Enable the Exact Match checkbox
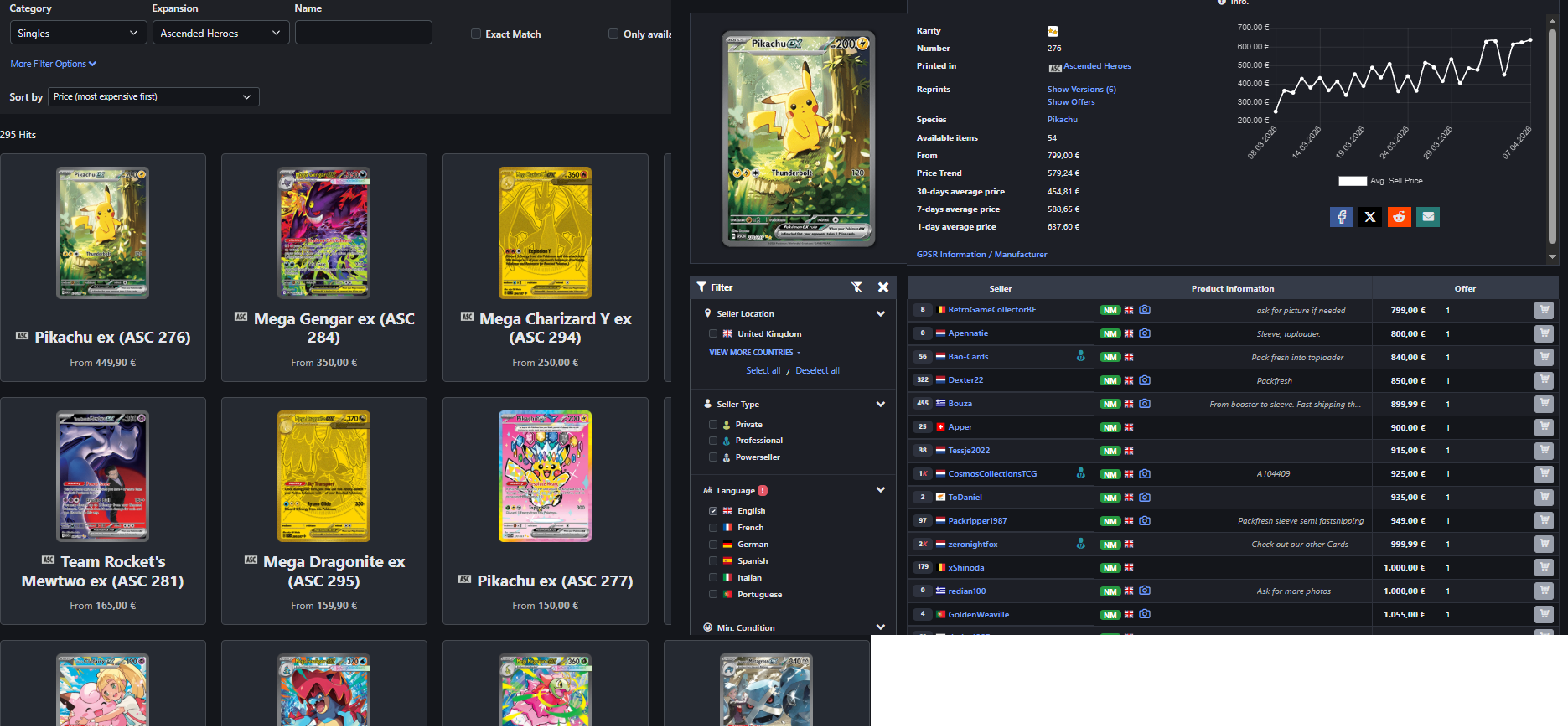The image size is (1568, 728). (476, 34)
